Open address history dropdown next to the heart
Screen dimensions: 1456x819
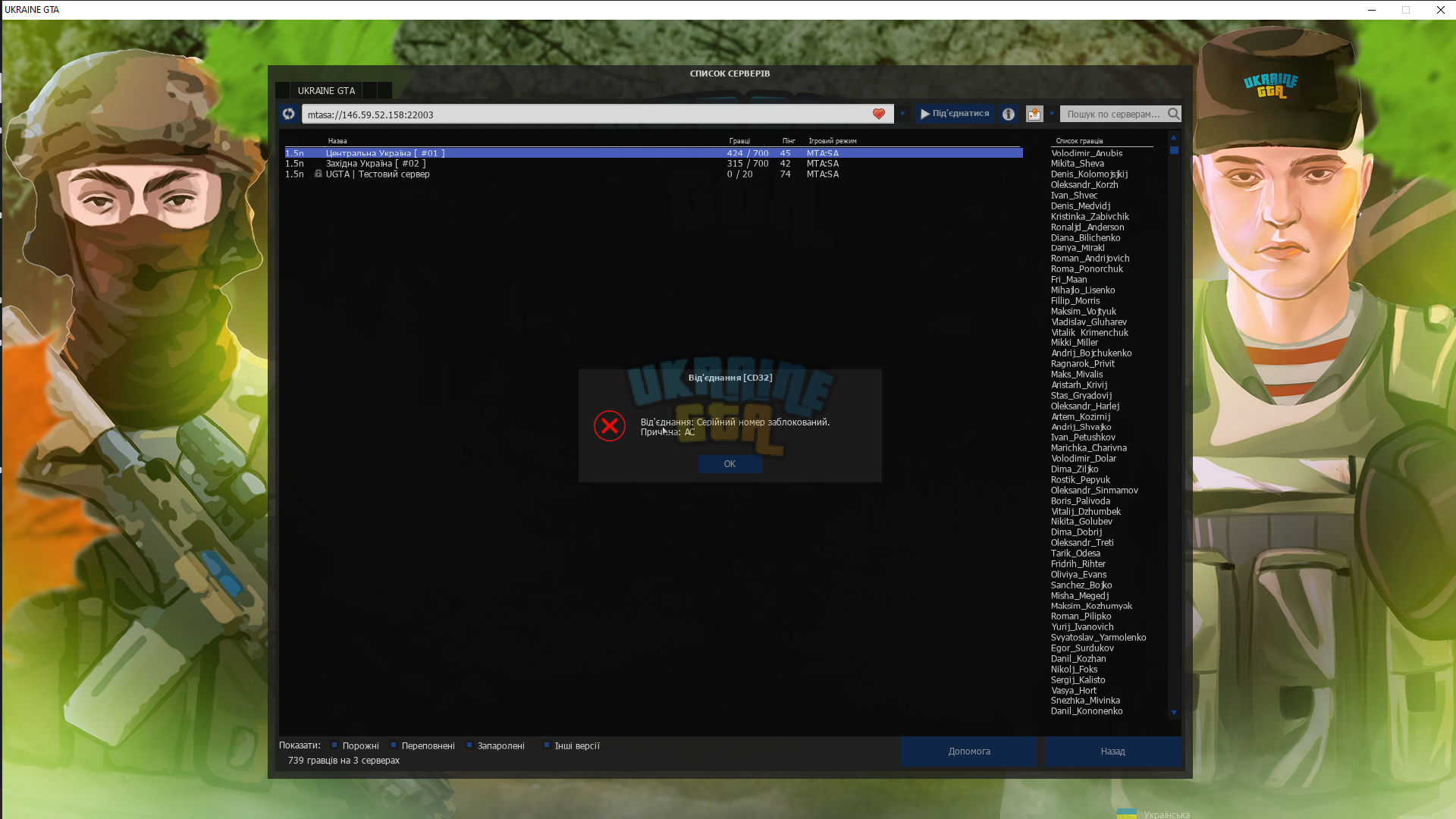902,114
